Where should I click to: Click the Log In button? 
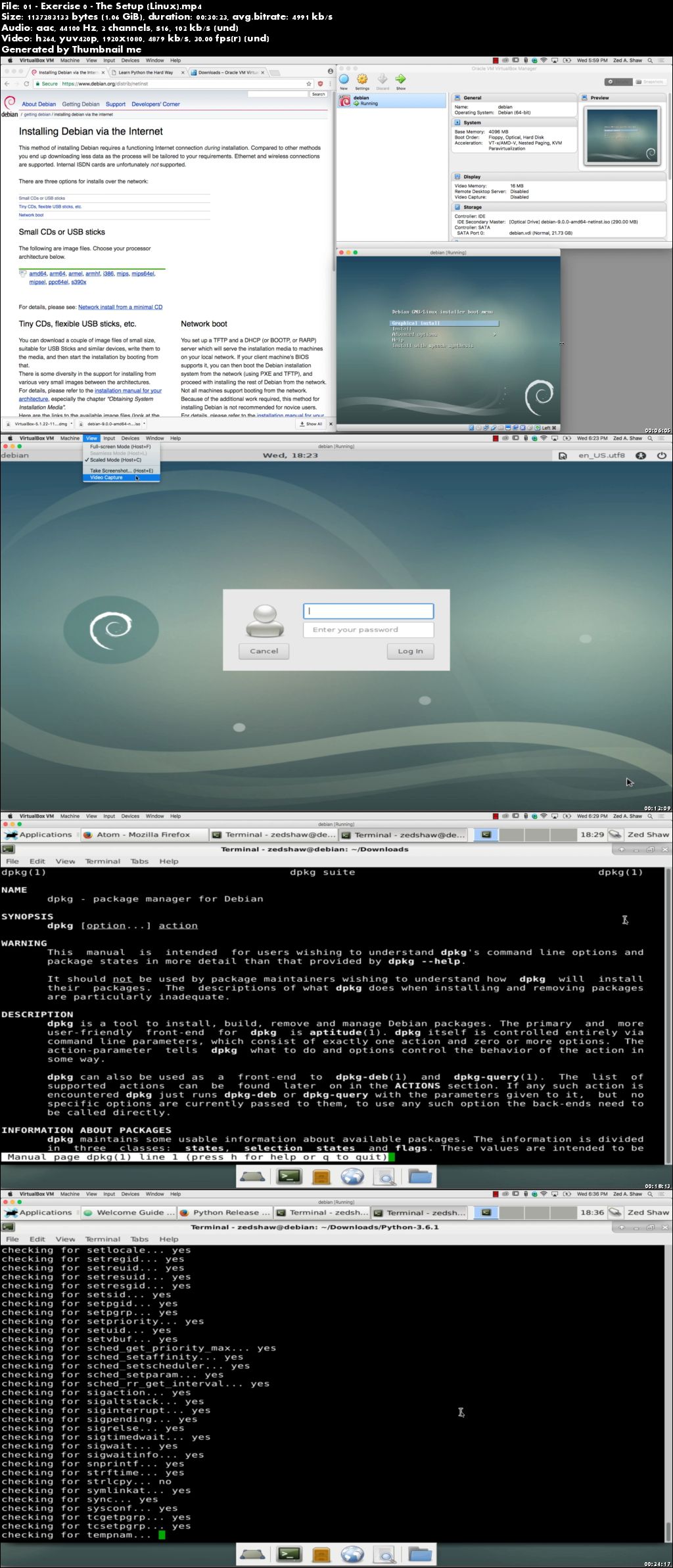pyautogui.click(x=410, y=651)
